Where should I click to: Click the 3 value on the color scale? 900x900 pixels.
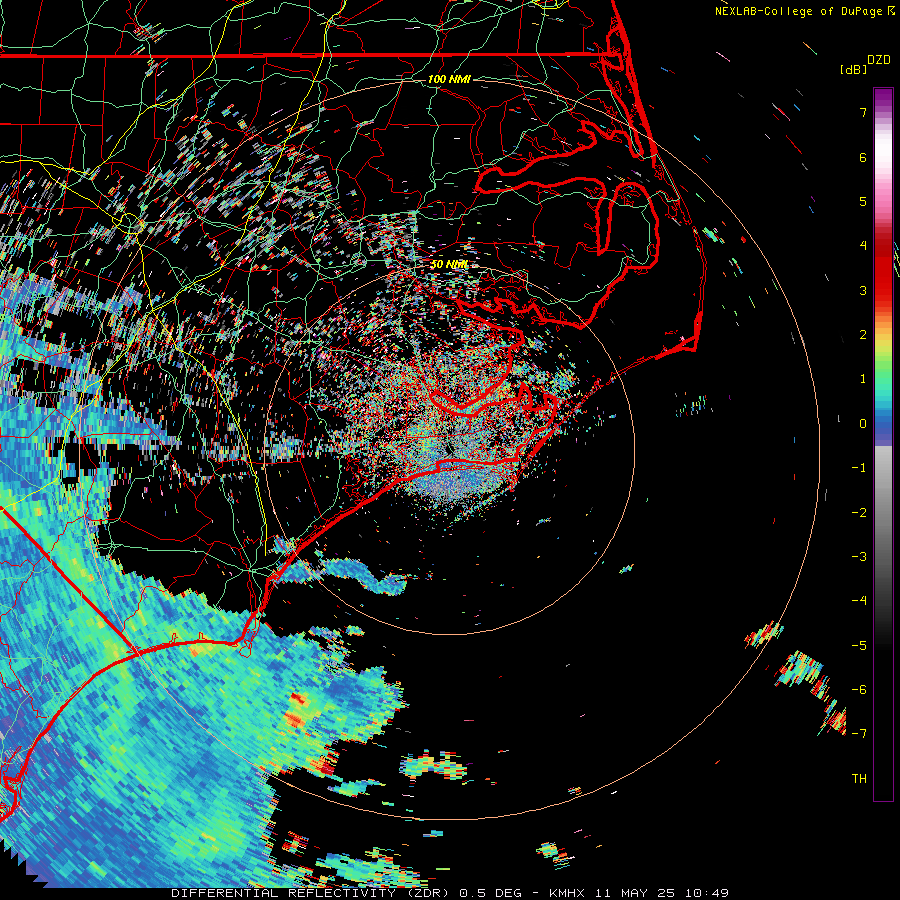tap(863, 290)
